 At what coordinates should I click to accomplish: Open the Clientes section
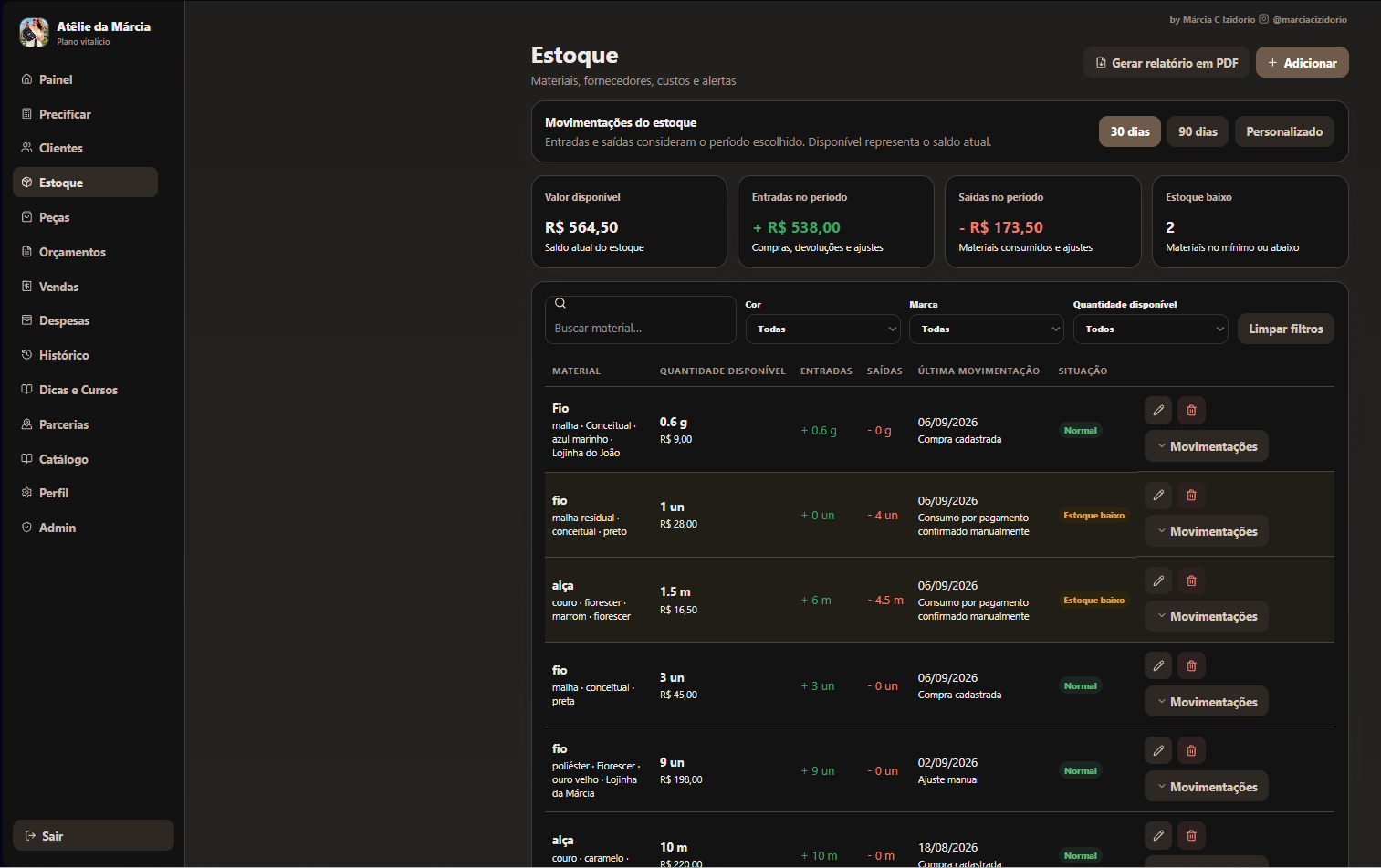pos(85,148)
